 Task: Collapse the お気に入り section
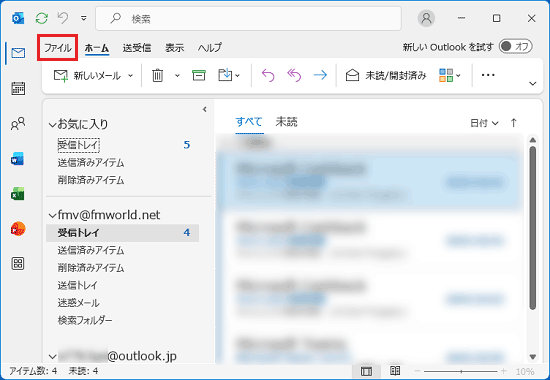52,125
